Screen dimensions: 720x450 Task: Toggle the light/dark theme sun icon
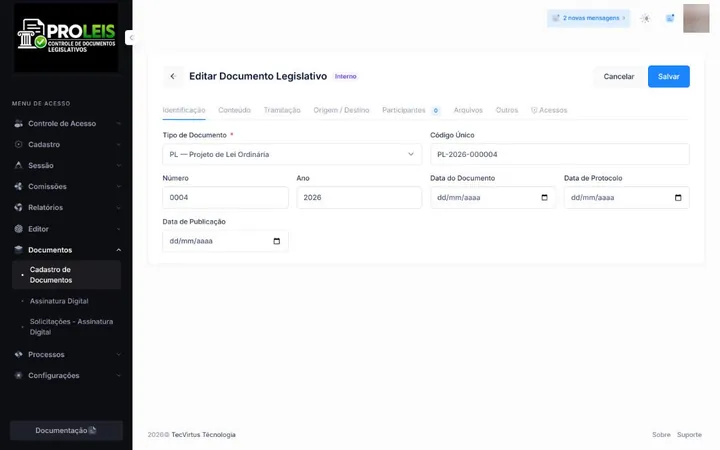click(x=646, y=18)
